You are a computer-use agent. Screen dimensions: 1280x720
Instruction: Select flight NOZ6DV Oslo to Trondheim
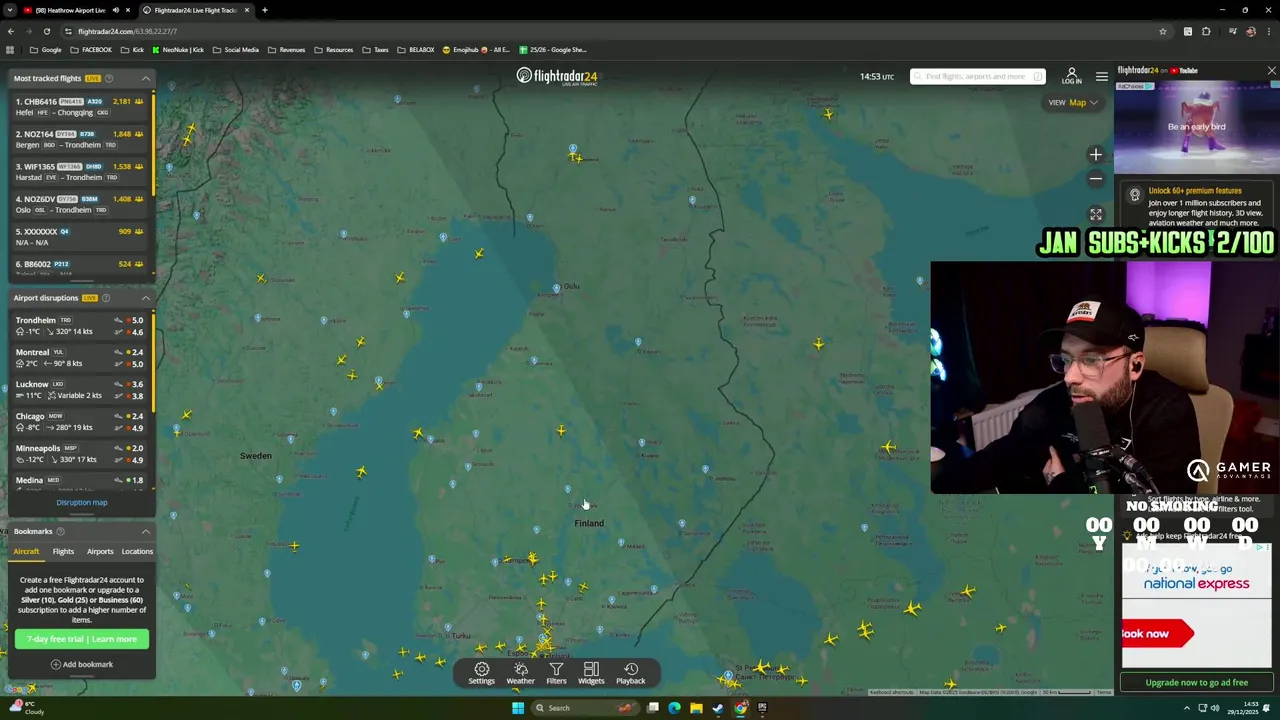(x=78, y=204)
